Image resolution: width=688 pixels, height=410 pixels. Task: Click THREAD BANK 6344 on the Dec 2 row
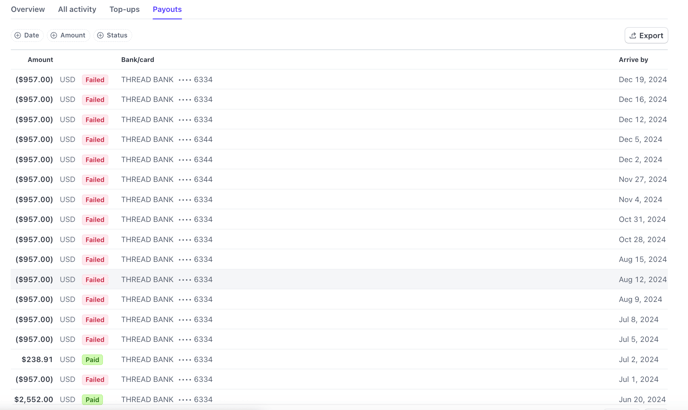[x=167, y=159]
